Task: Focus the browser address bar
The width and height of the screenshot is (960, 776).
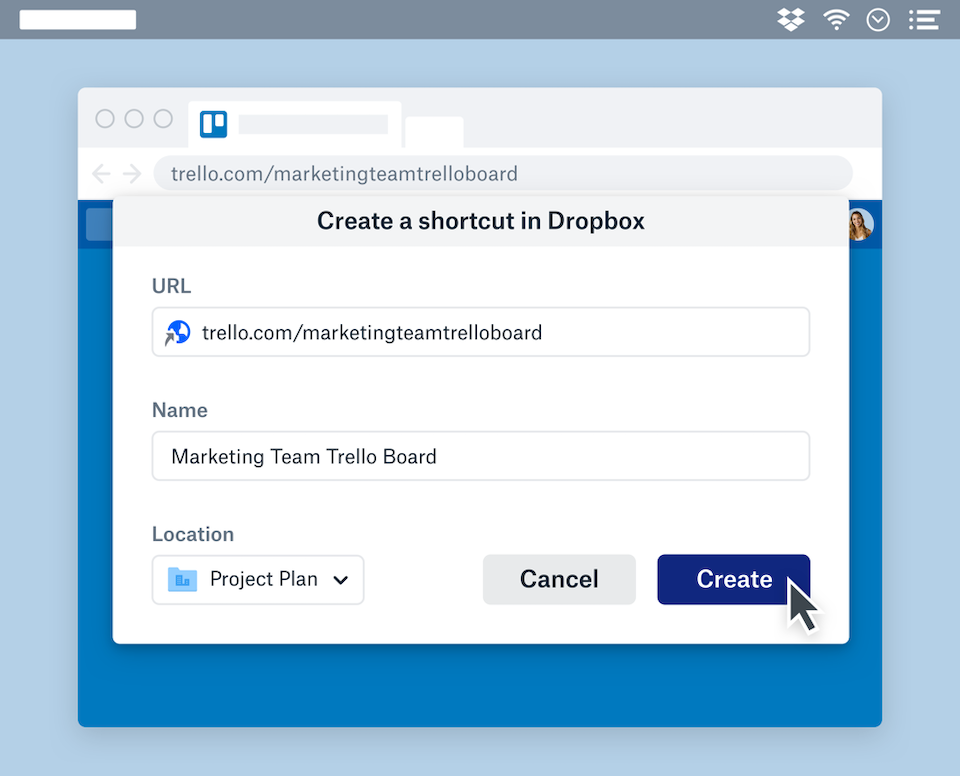Action: 502,174
